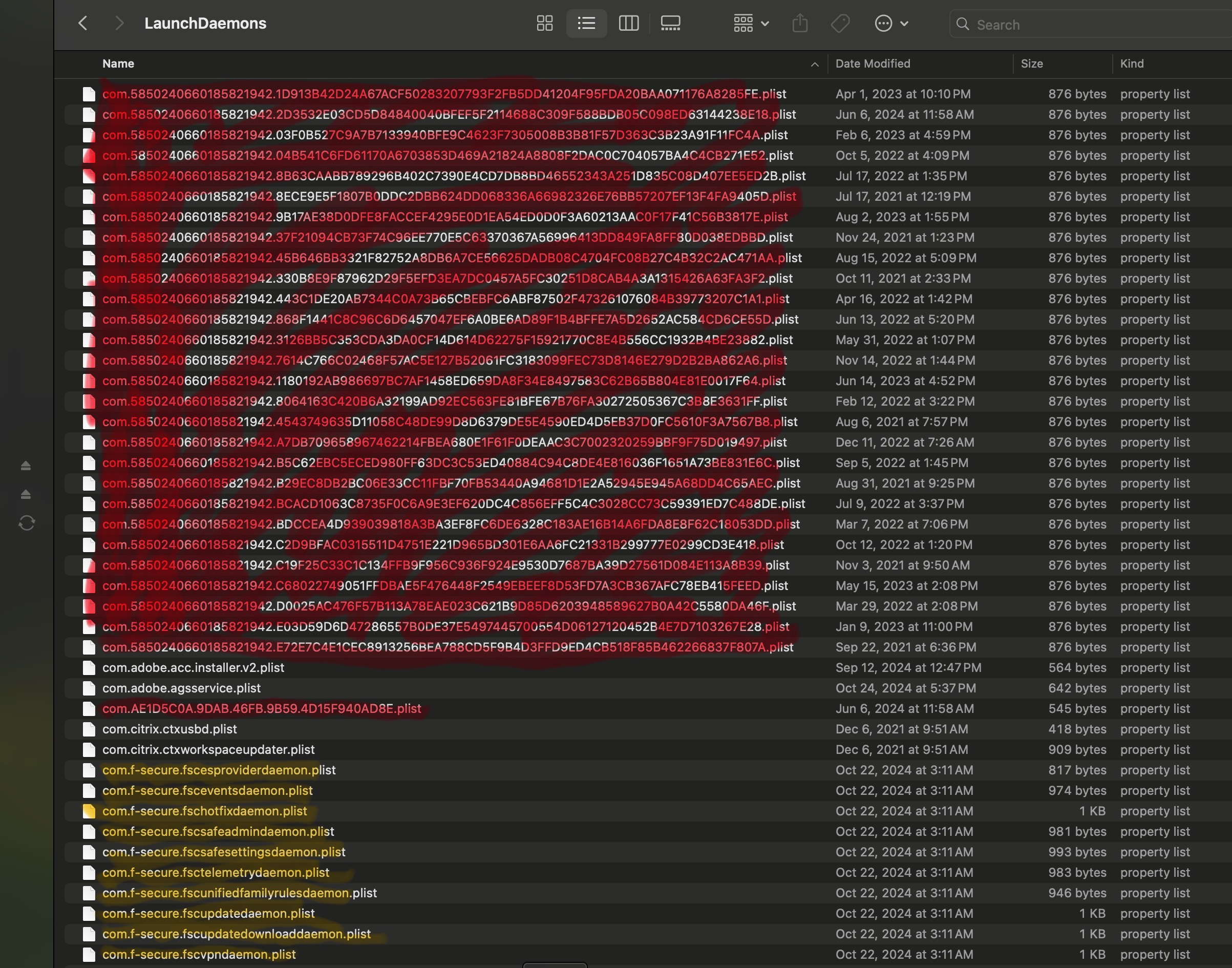Open the Group By dropdown
Viewport: 1232px width, 968px height.
751,23
